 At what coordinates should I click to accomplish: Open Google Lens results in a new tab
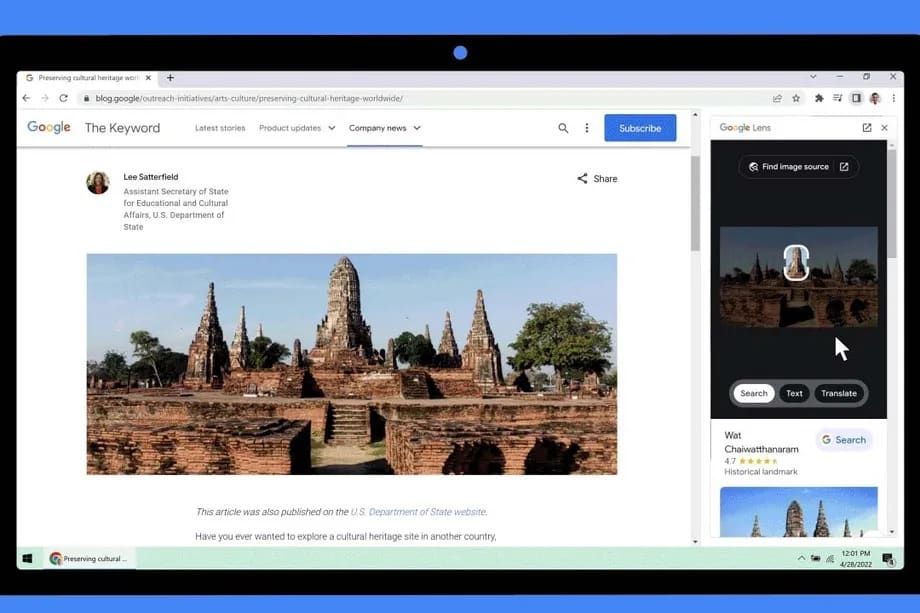pyautogui.click(x=864, y=127)
